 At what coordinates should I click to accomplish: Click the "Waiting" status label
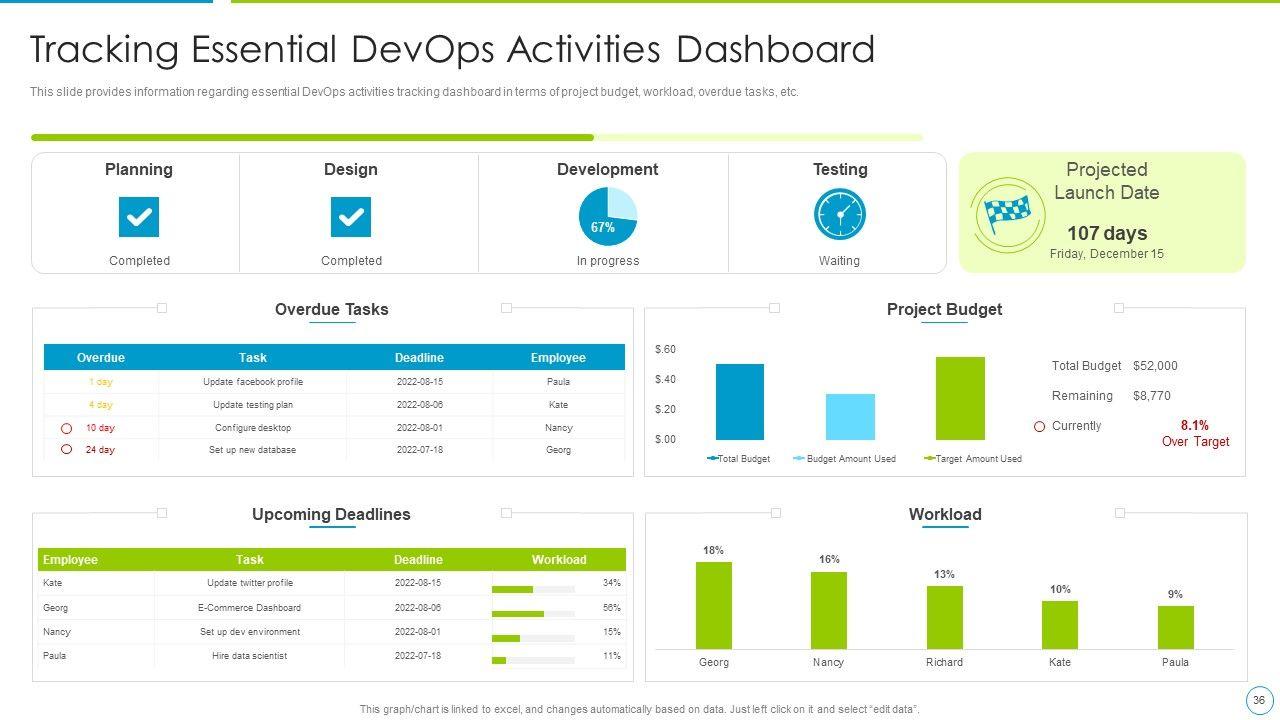(x=840, y=261)
